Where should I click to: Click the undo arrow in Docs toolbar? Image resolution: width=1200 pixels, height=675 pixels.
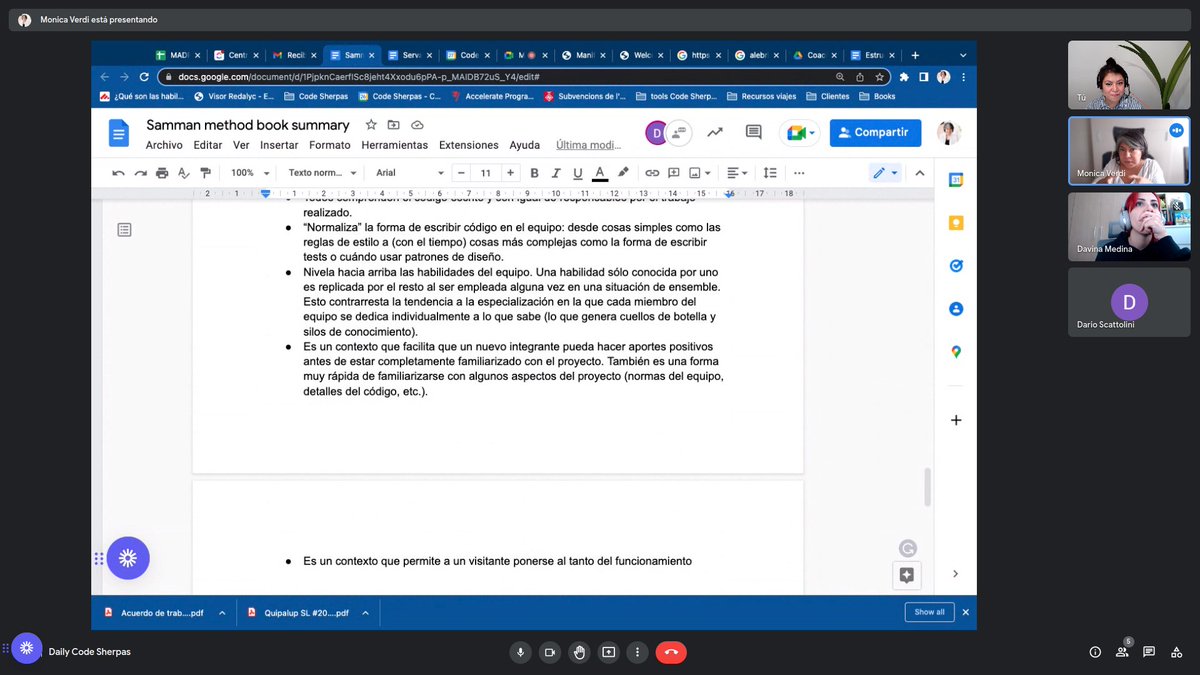click(118, 173)
